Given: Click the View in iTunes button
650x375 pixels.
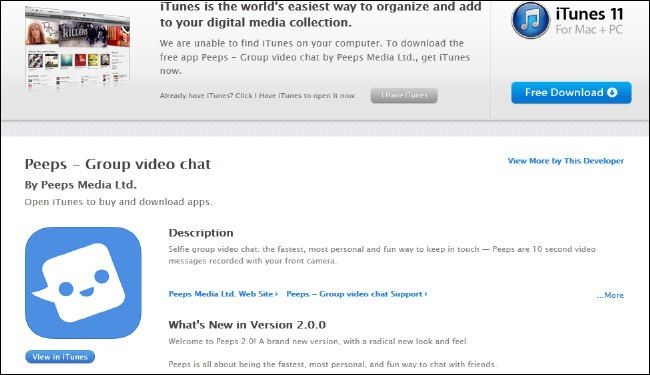Looking at the screenshot, I should click(60, 357).
